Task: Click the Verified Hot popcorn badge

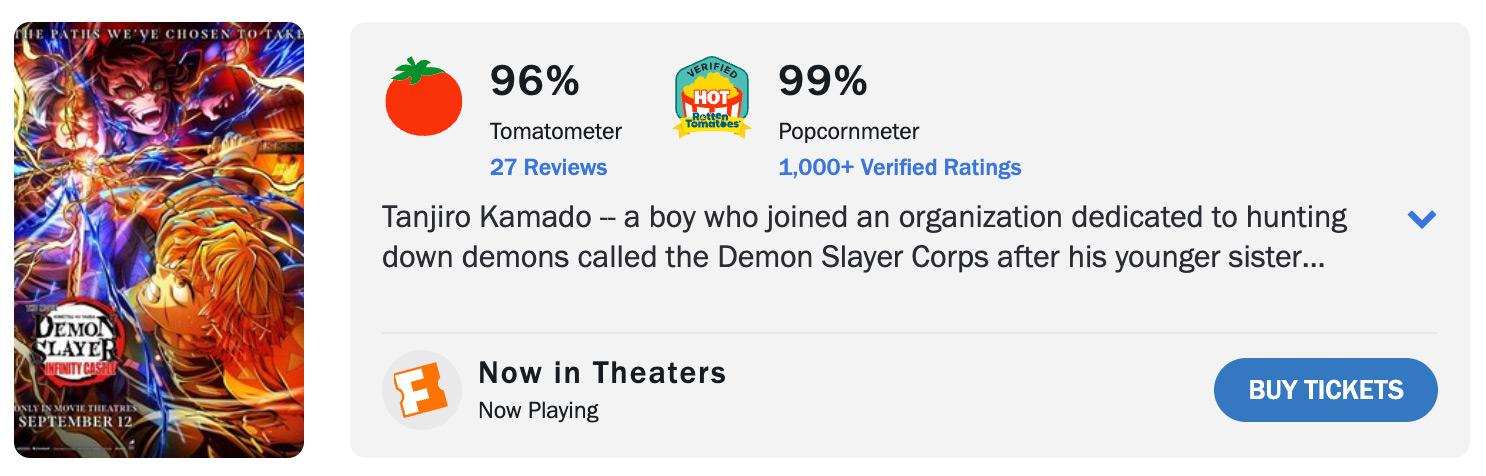Action: (712, 98)
